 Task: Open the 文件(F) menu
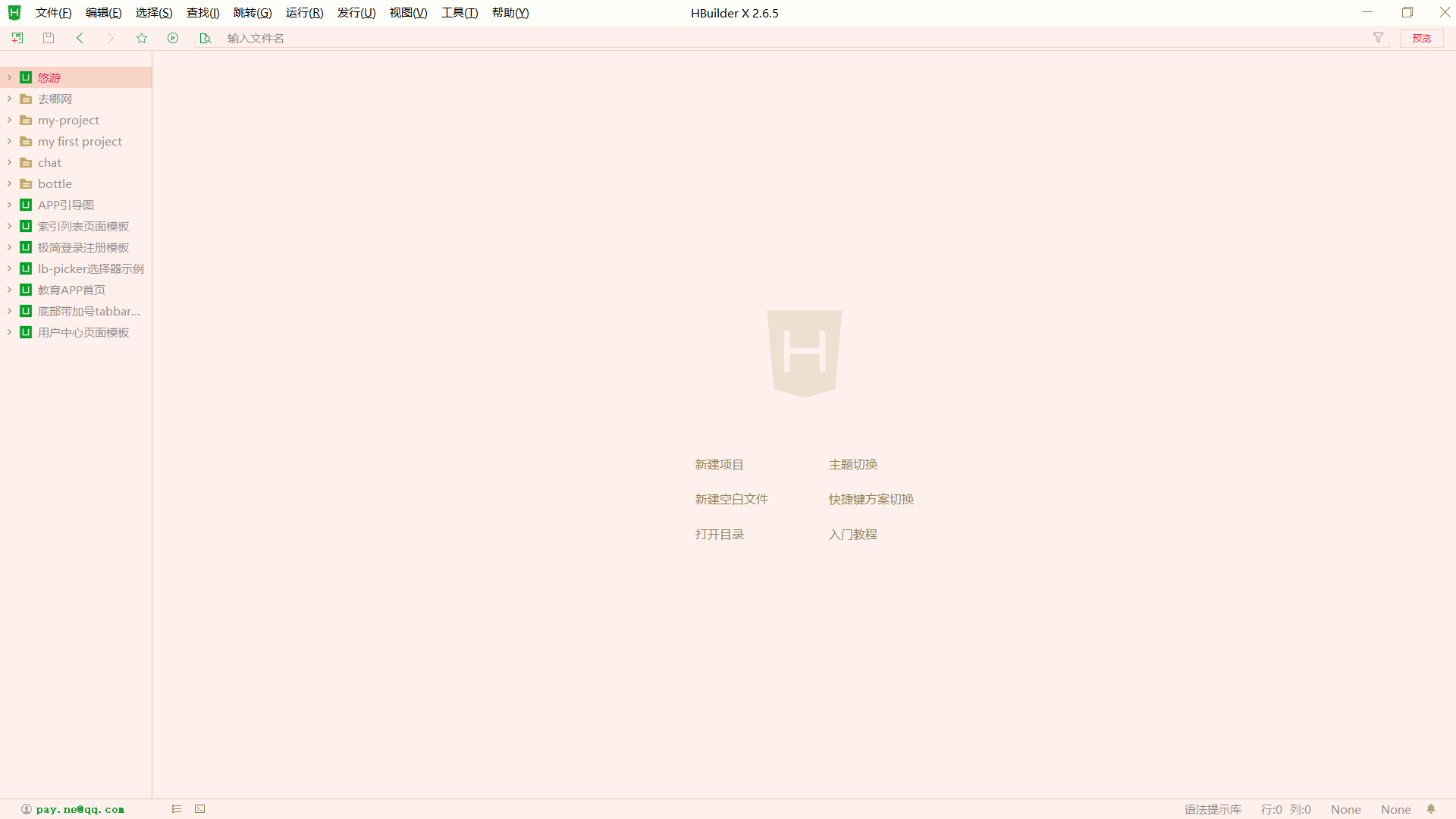click(x=53, y=13)
